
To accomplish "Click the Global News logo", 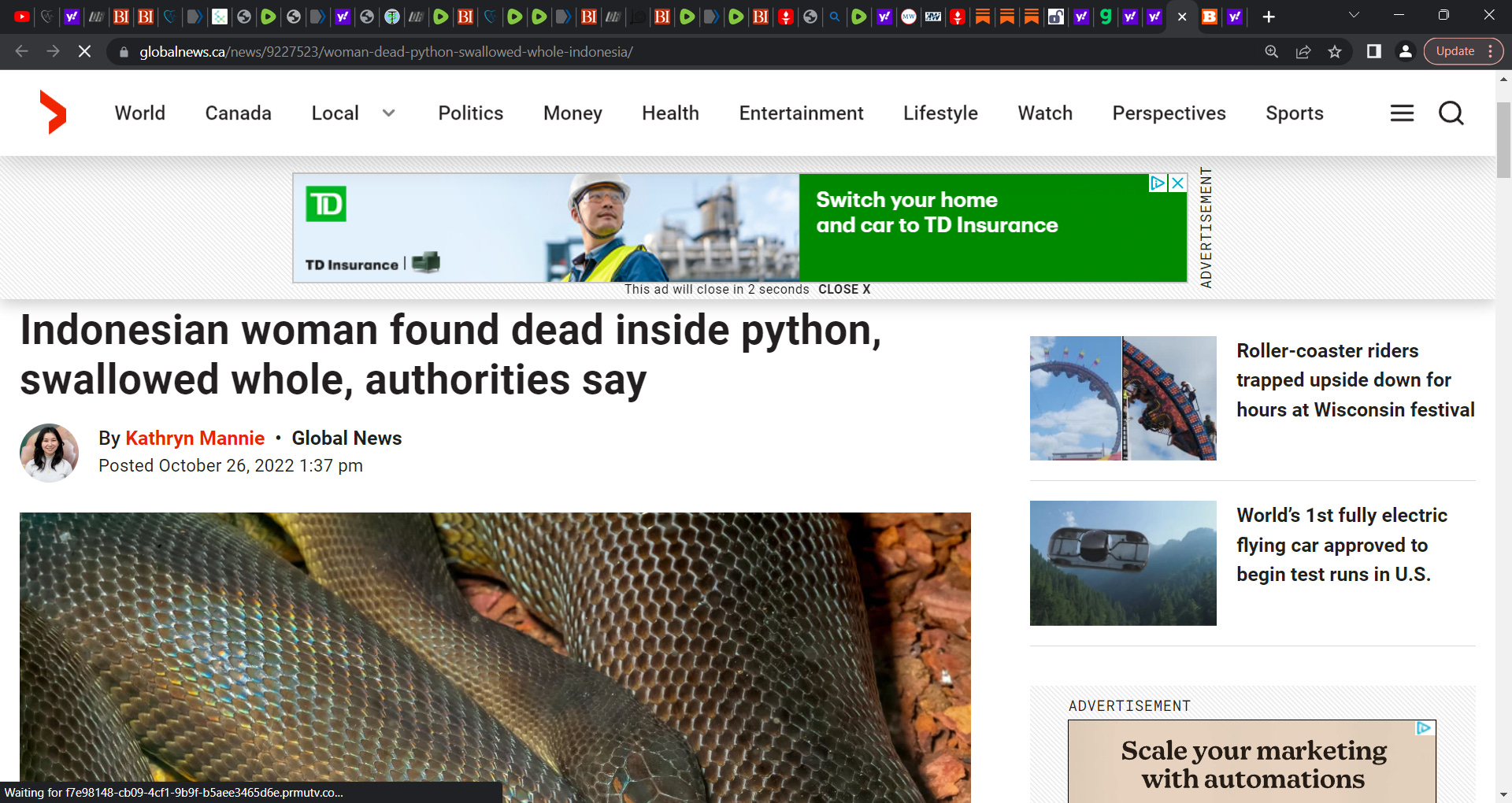I will [52, 113].
